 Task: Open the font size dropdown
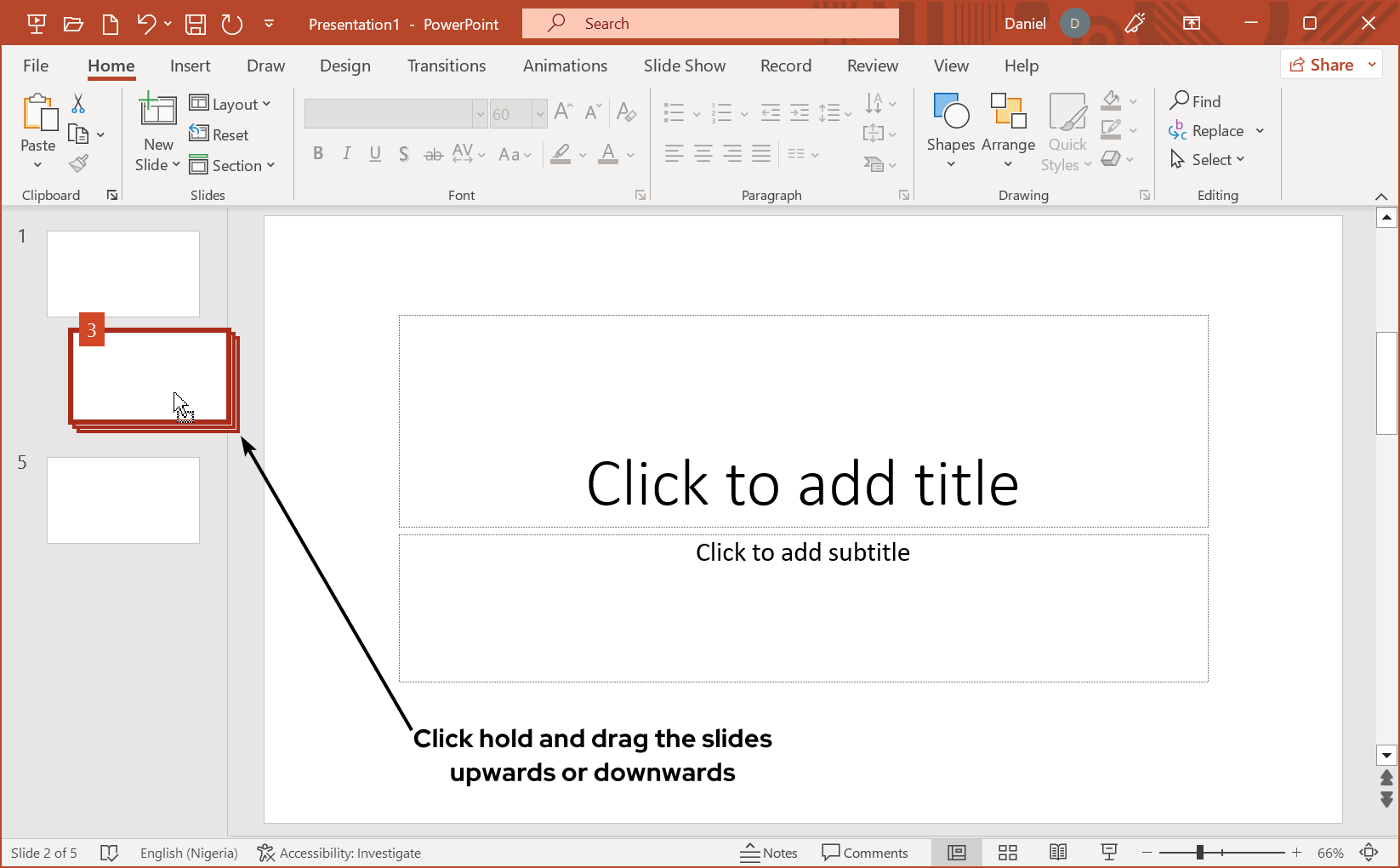tap(542, 113)
